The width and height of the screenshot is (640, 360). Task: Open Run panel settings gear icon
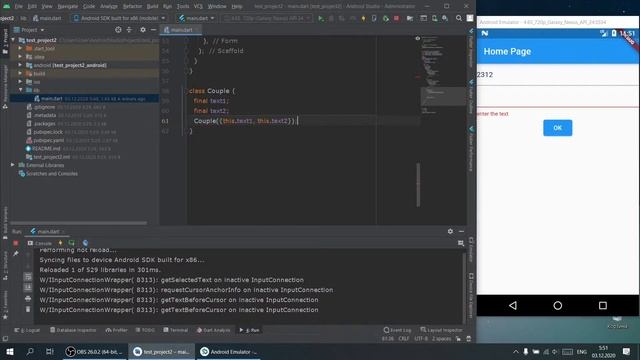coord(450,231)
